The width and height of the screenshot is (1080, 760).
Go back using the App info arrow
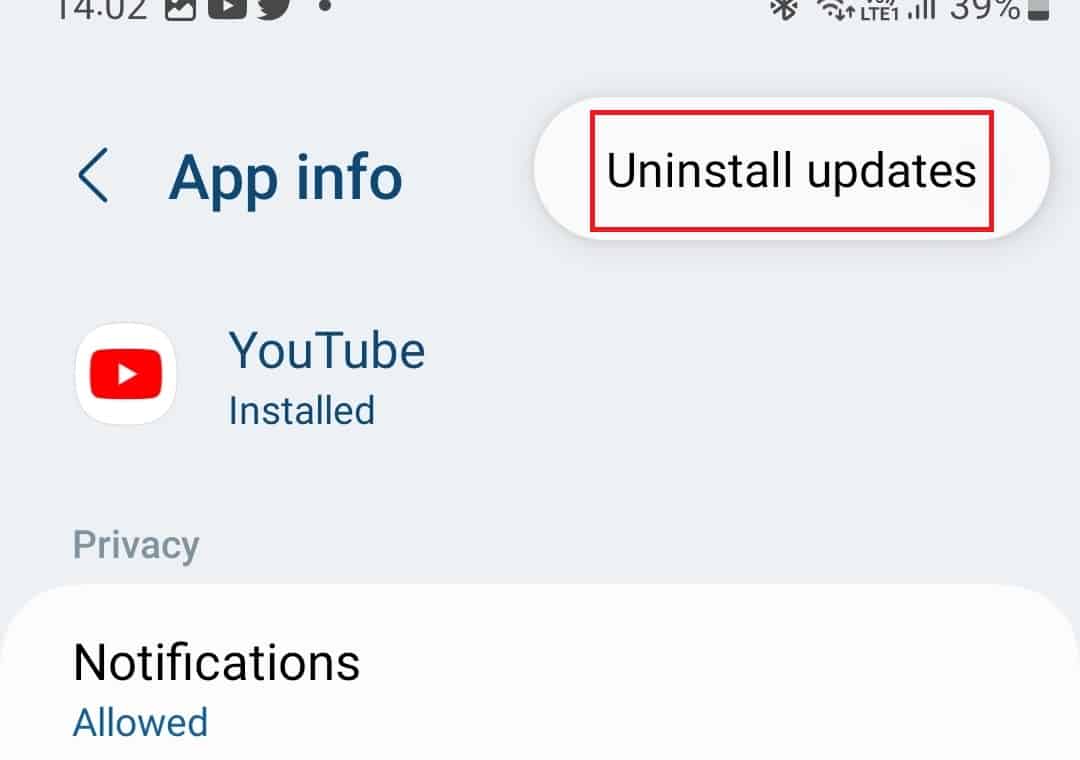[x=93, y=175]
